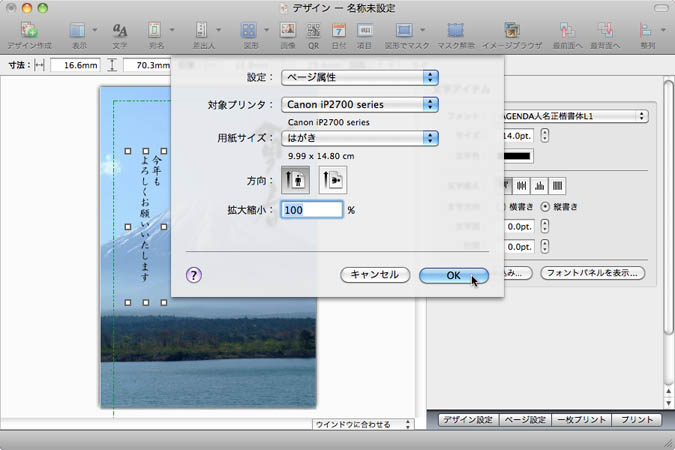675x450 pixels.
Task: Open the help question mark button
Action: [194, 275]
